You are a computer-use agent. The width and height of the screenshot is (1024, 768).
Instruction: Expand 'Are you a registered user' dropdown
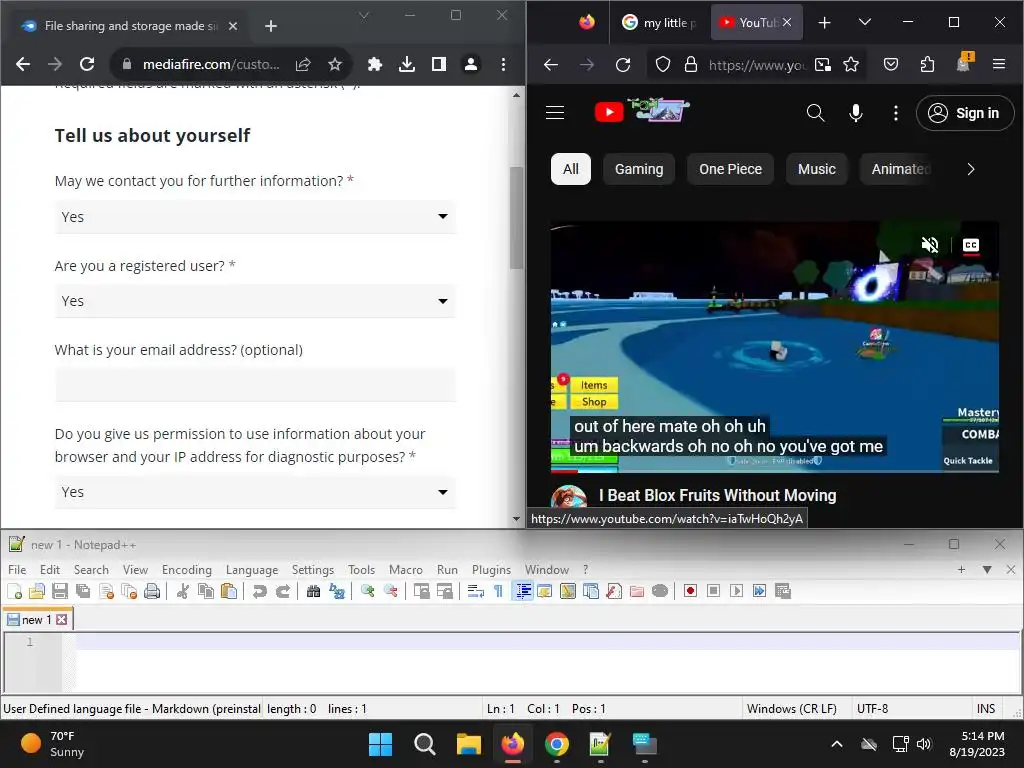click(x=255, y=301)
